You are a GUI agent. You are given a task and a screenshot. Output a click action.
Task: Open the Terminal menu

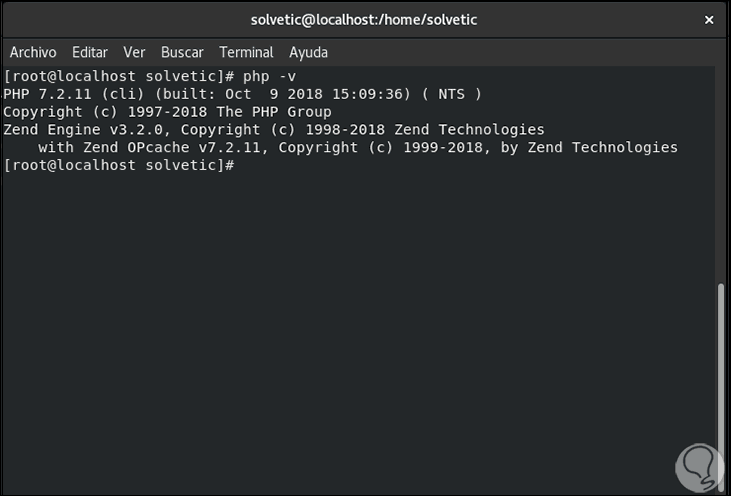point(246,52)
